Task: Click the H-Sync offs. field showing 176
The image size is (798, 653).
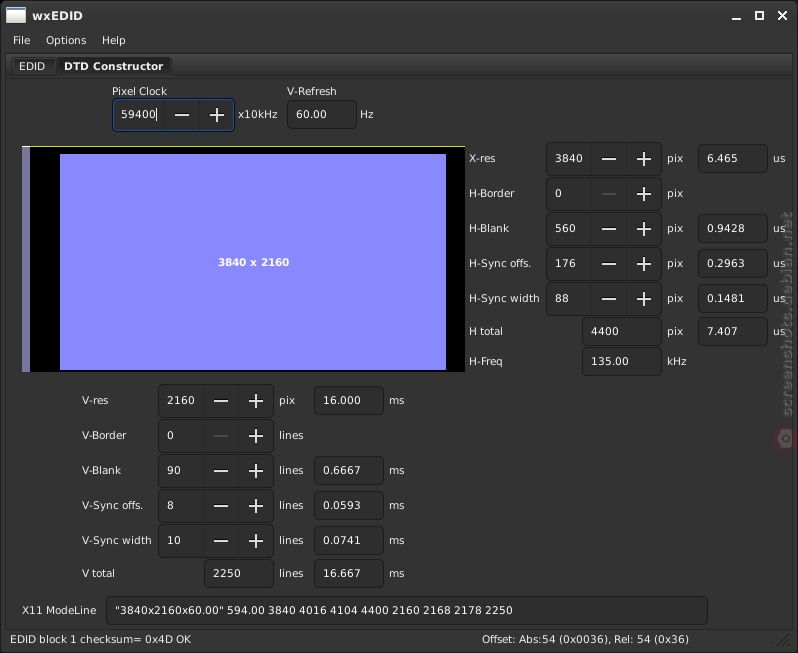Action: 569,264
